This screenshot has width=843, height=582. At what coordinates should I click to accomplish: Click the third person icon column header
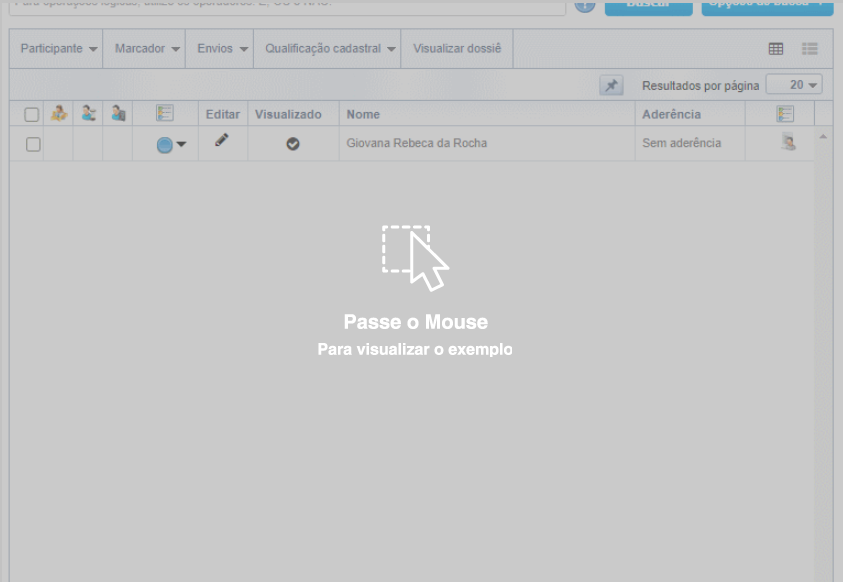118,114
